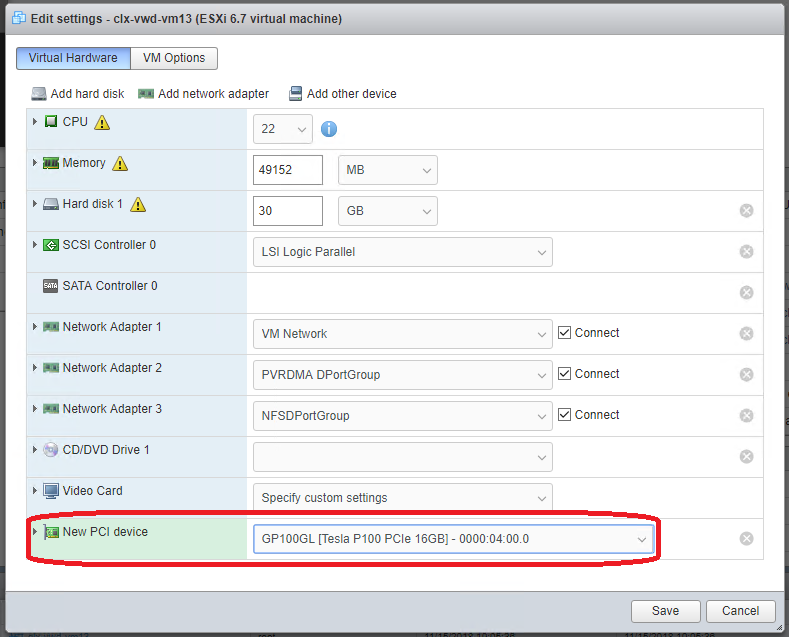Click the CPU warning triangle icon
This screenshot has width=789, height=637.
coord(102,122)
